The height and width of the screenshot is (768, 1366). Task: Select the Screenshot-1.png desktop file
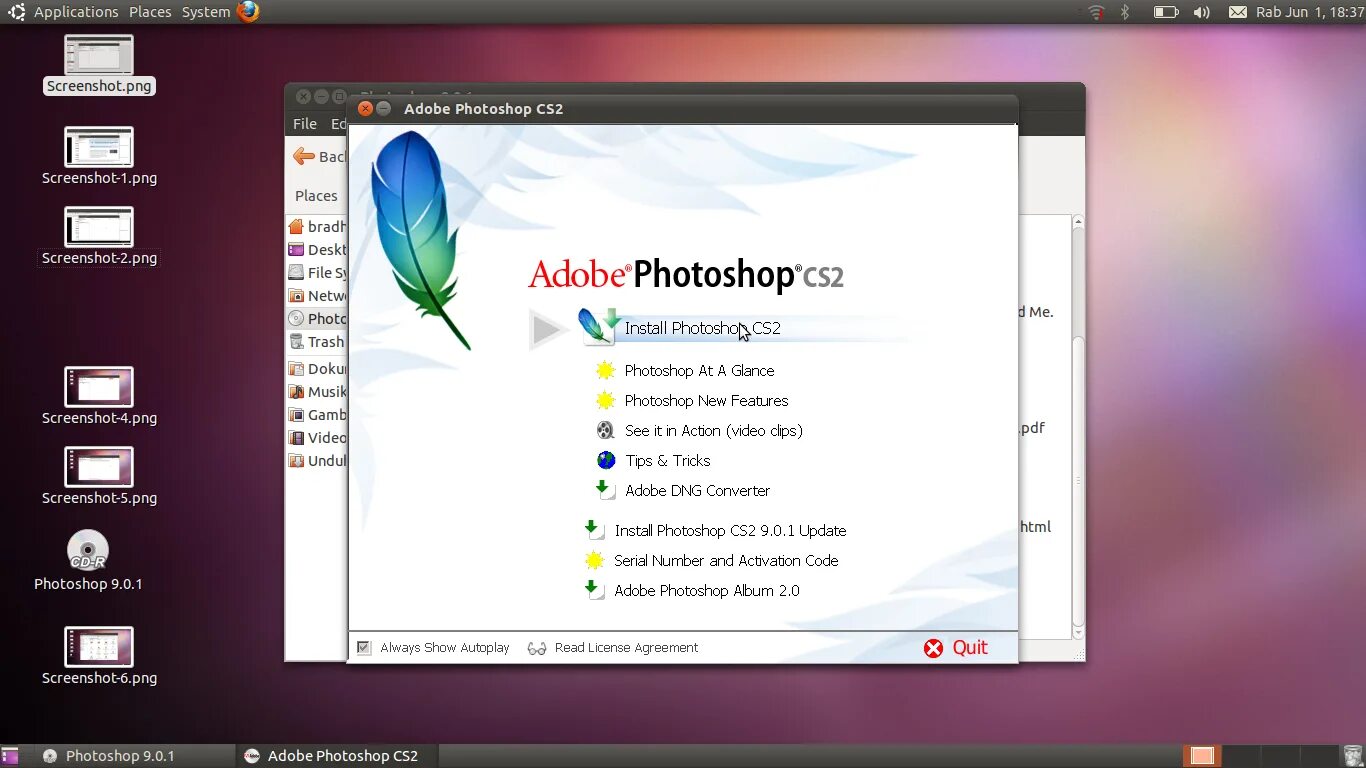point(99,147)
